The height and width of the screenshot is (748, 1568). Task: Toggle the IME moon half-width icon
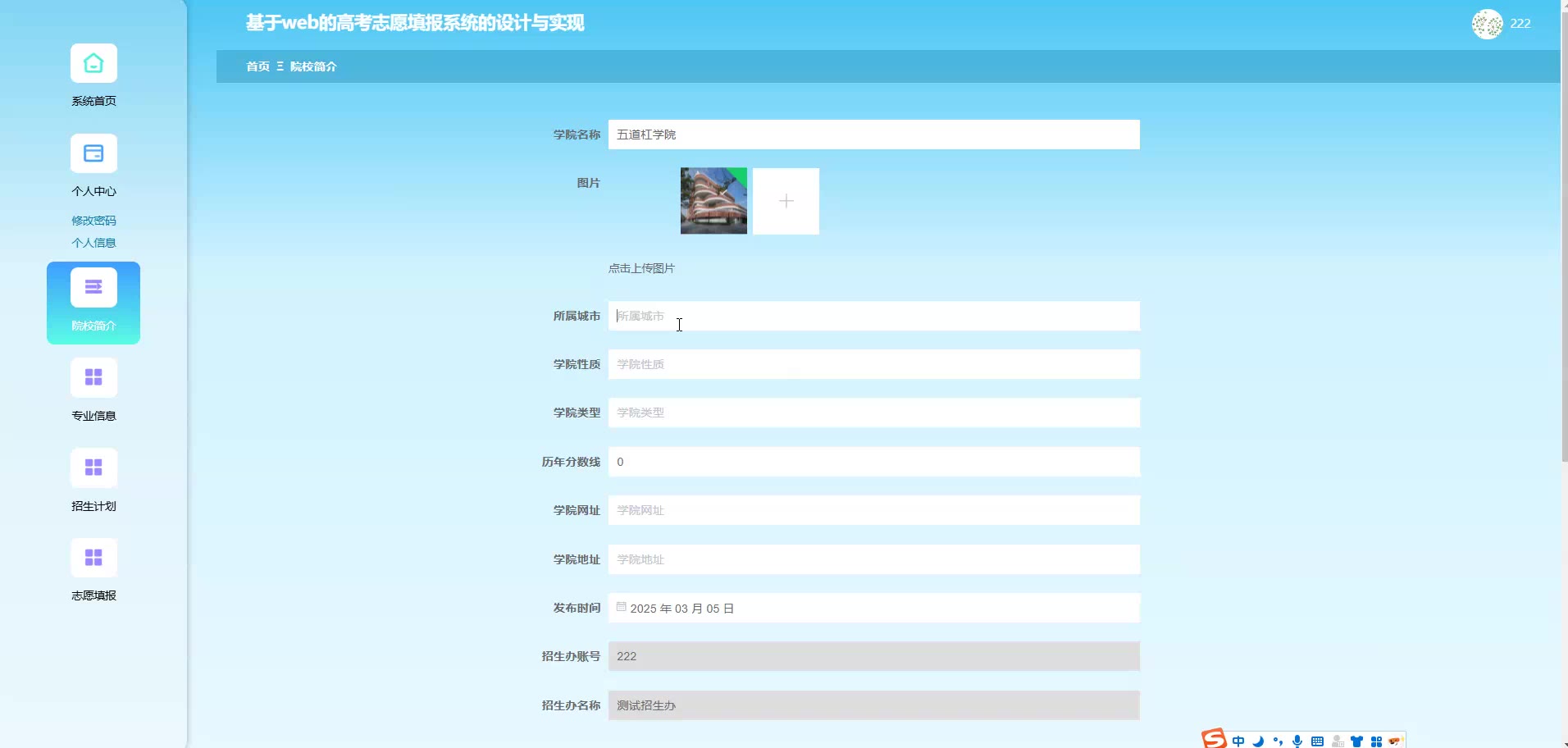(x=1258, y=741)
